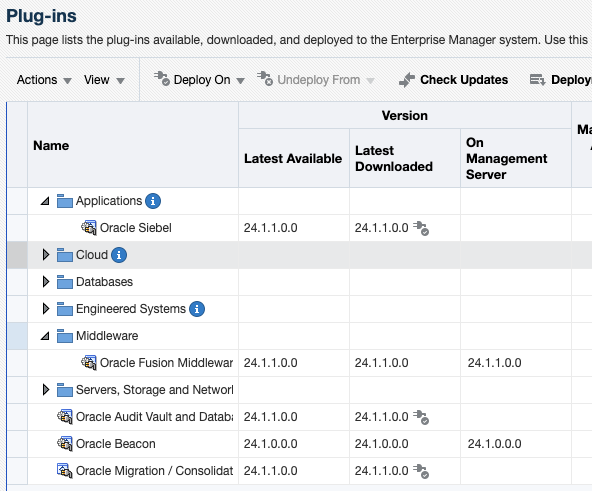Click the info icon next to Applications

point(153,201)
